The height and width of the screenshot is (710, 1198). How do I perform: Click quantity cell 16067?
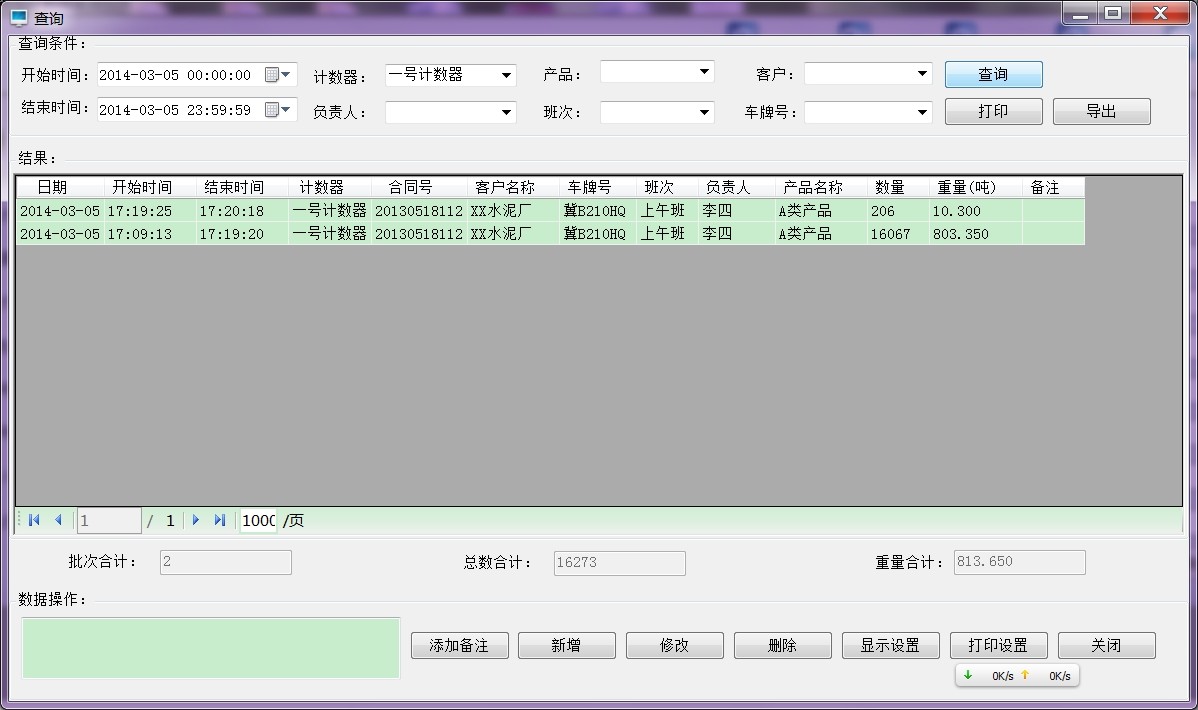tap(898, 234)
